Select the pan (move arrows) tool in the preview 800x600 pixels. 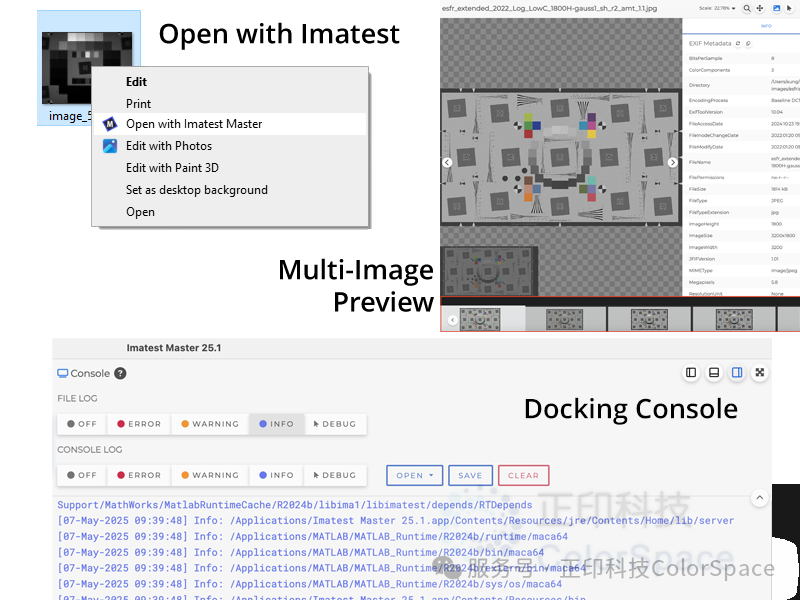(760, 8)
